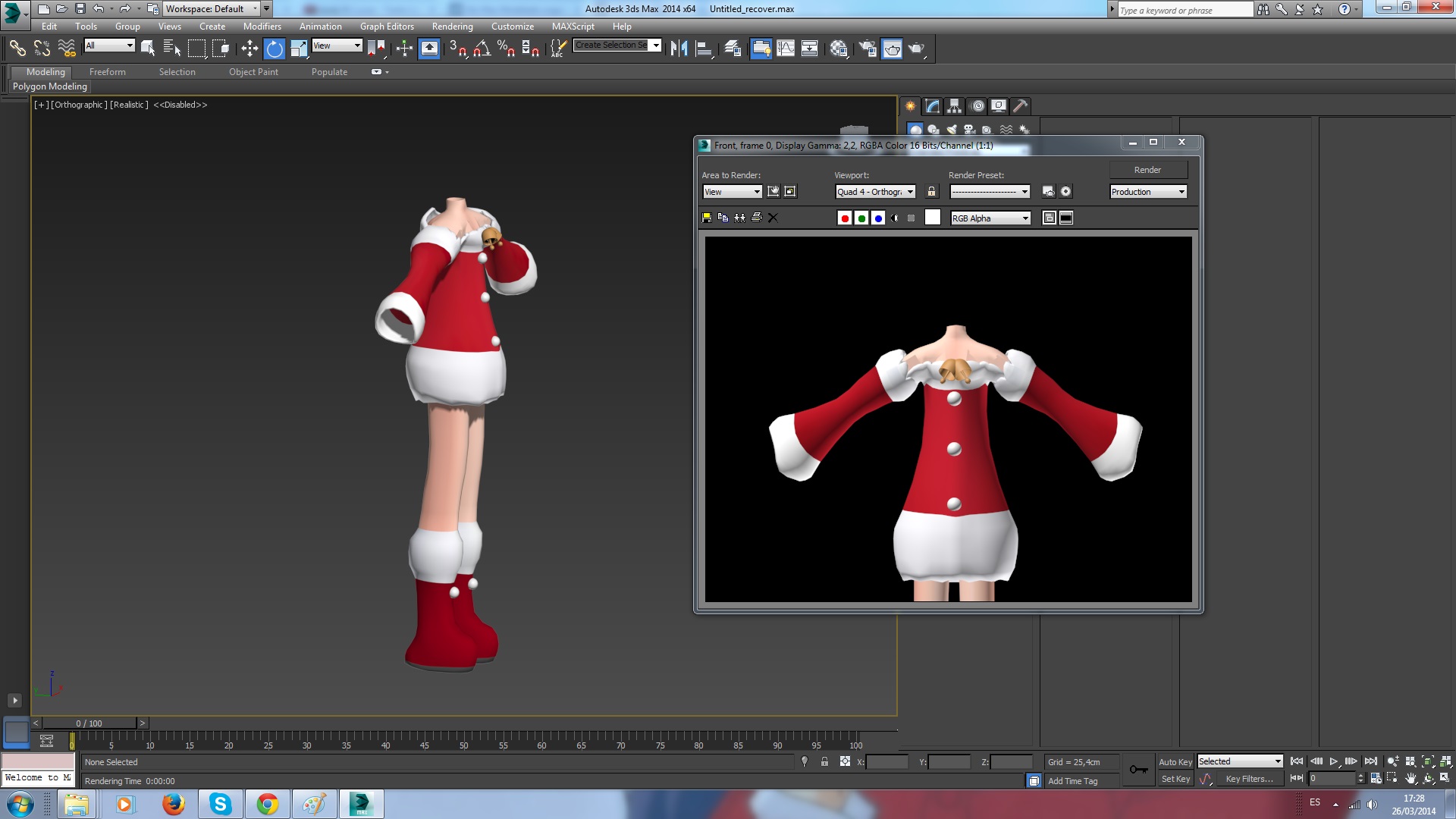Screen dimensions: 1456x819
Task: Click the white color swatch in render window
Action: [933, 218]
